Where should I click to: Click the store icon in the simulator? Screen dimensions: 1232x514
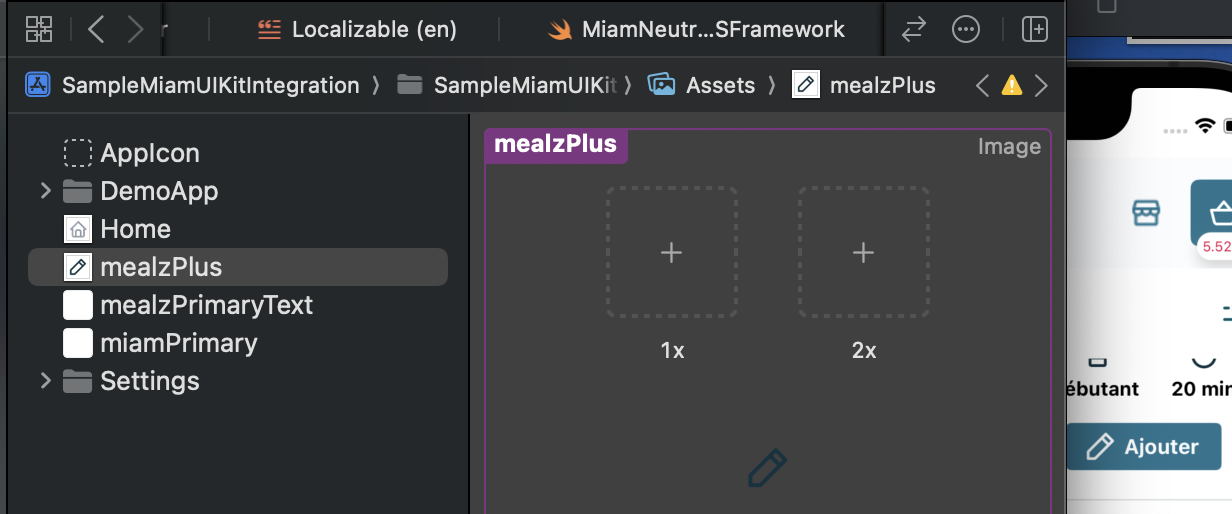pyautogui.click(x=1145, y=213)
